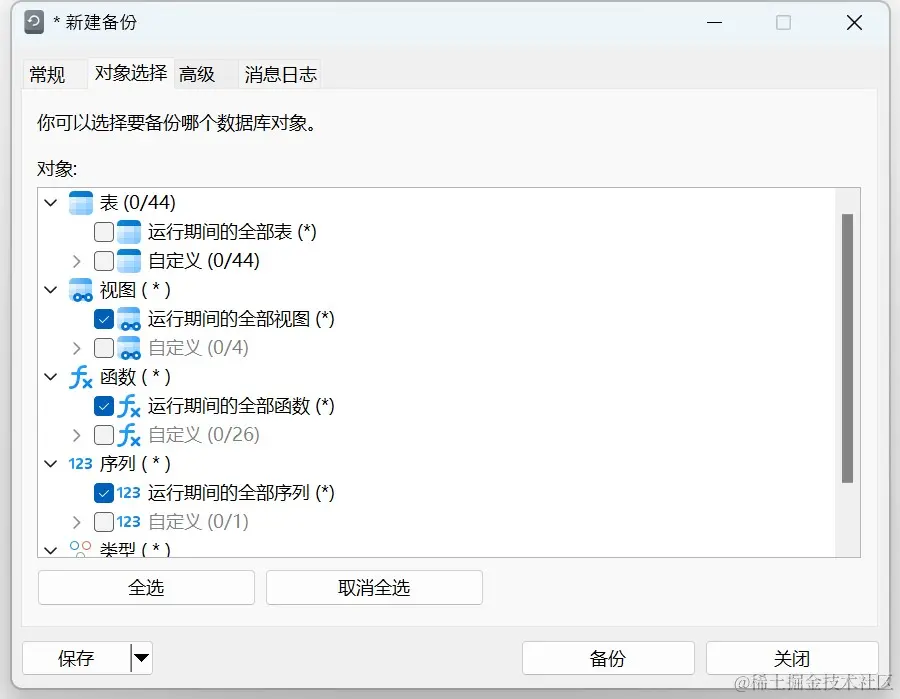Image resolution: width=900 pixels, height=699 pixels.
Task: Expand the 自定义 (0/26) functions node
Action: point(76,435)
